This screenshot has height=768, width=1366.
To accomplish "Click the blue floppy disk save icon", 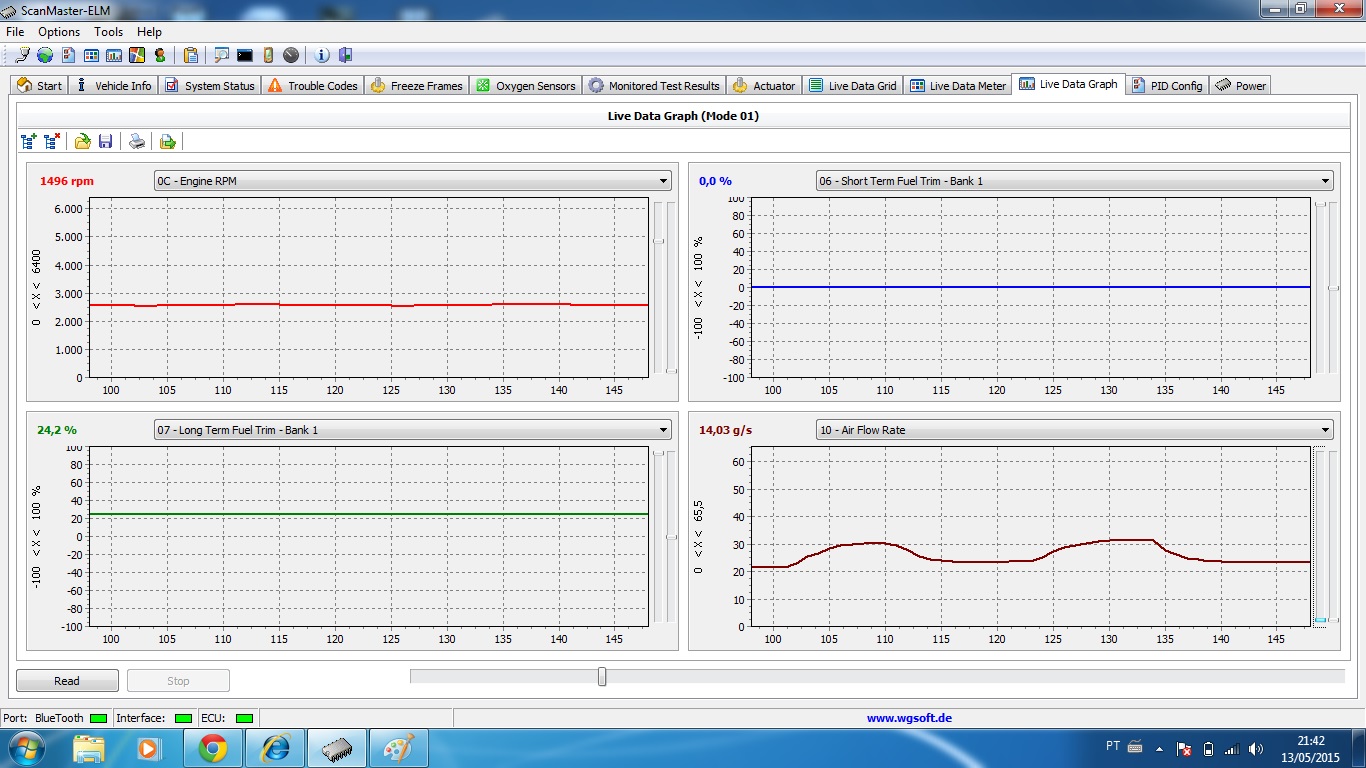I will pos(105,142).
